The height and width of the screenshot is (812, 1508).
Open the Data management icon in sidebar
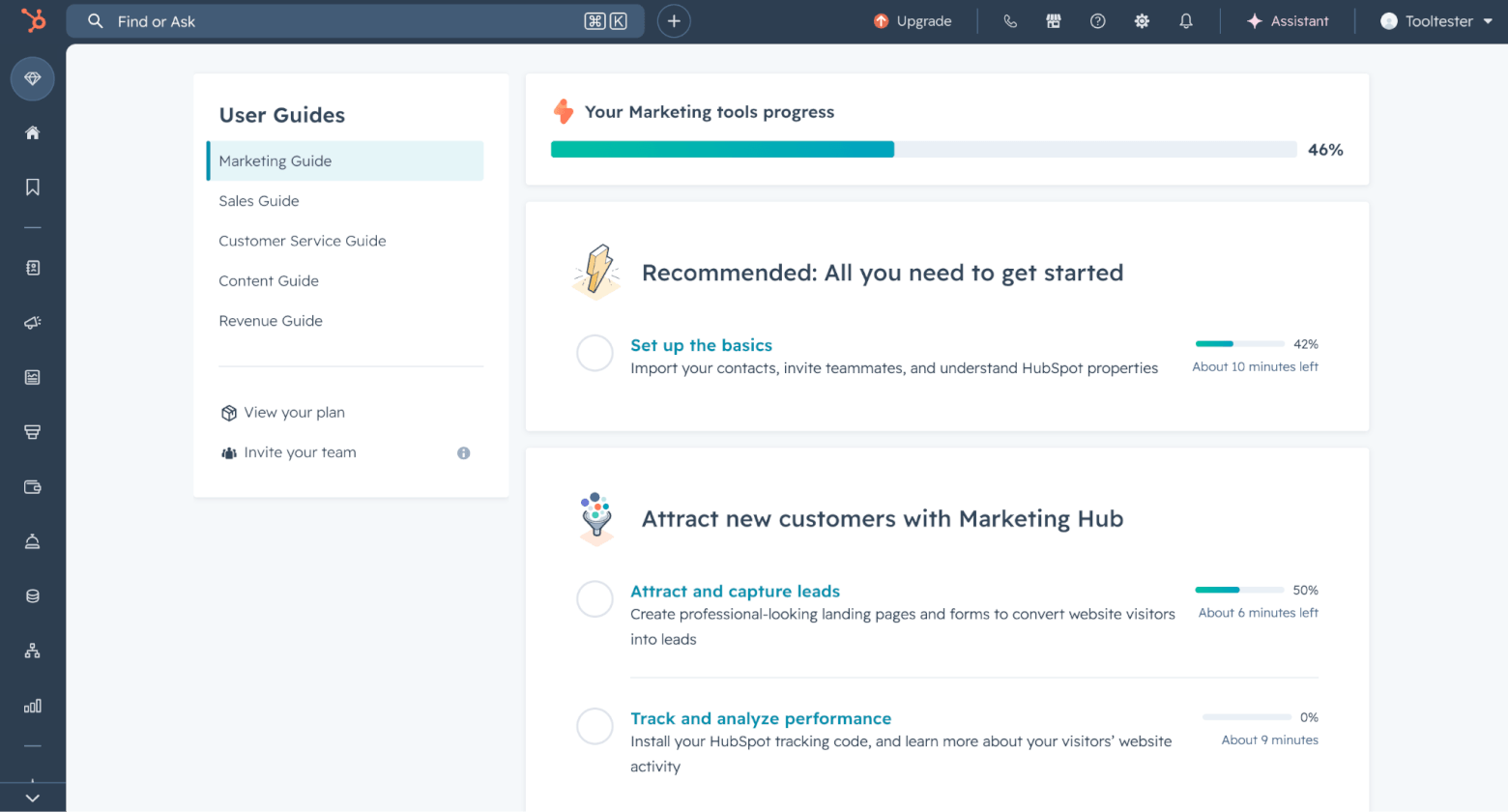tap(33, 596)
